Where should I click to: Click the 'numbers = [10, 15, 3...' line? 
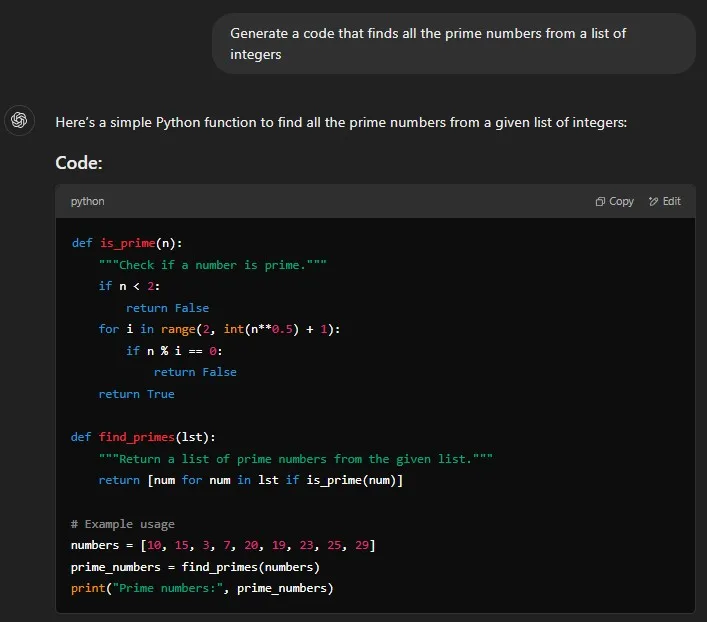pos(223,545)
